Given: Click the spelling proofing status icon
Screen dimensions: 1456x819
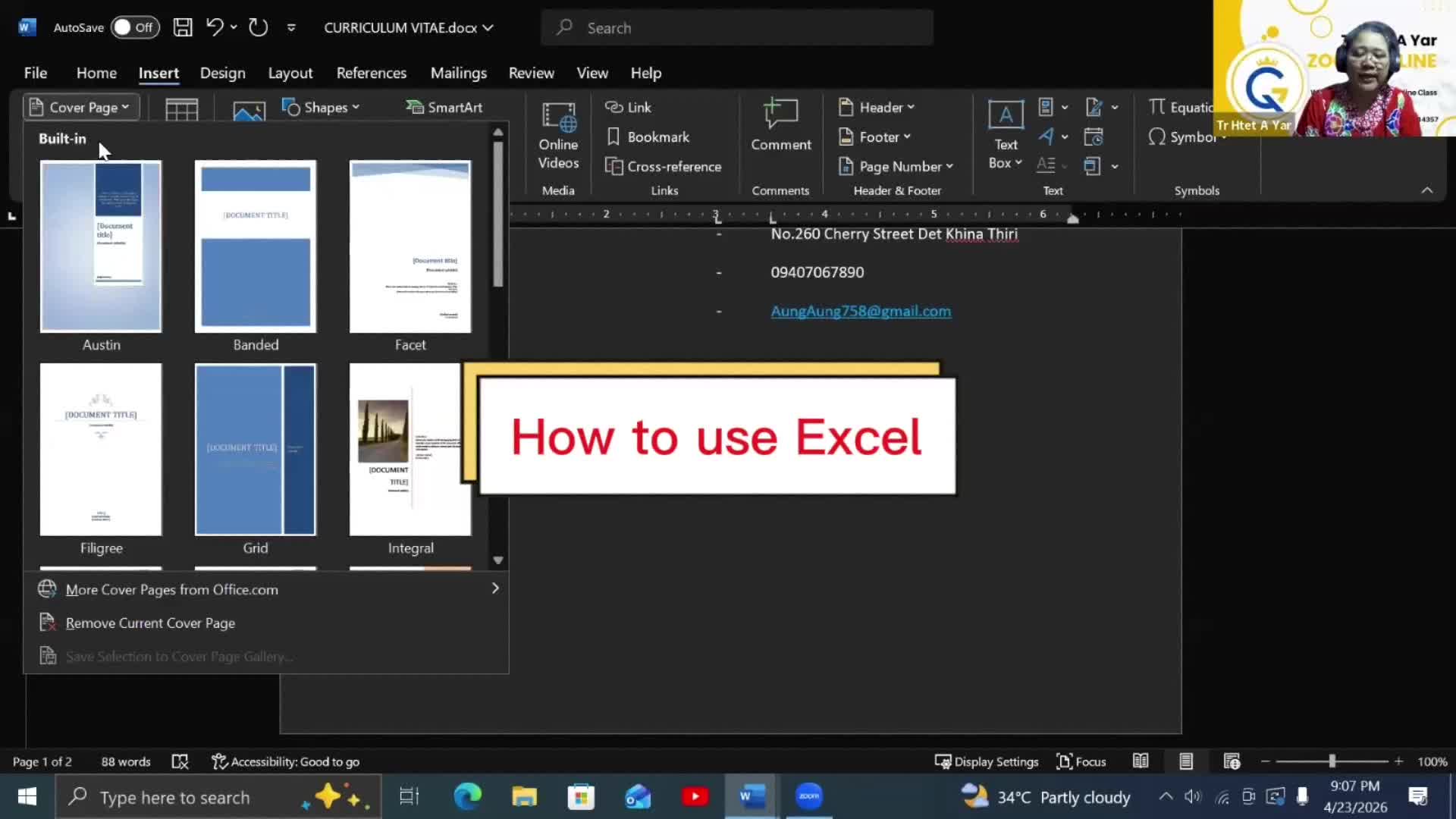Looking at the screenshot, I should click(180, 761).
